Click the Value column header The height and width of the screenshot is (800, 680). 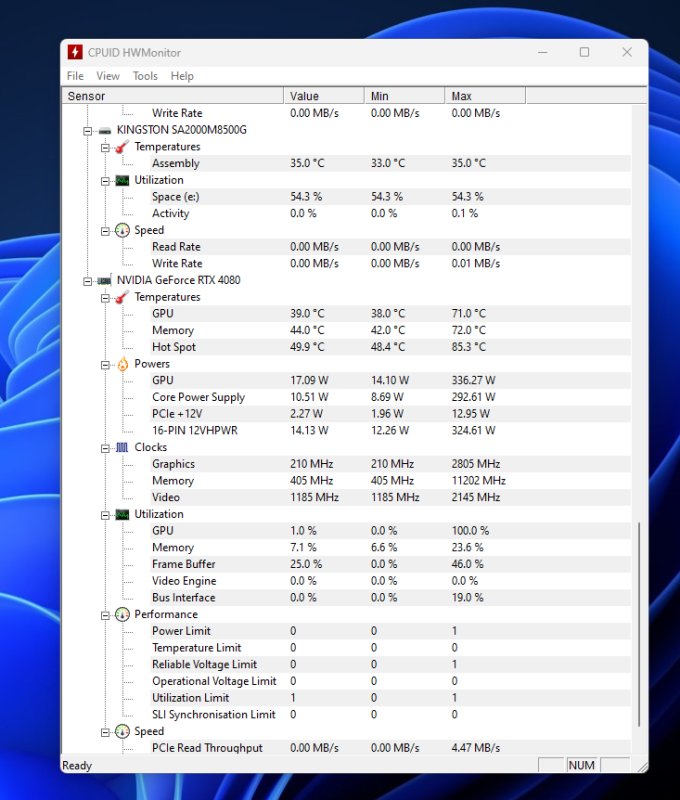(324, 96)
